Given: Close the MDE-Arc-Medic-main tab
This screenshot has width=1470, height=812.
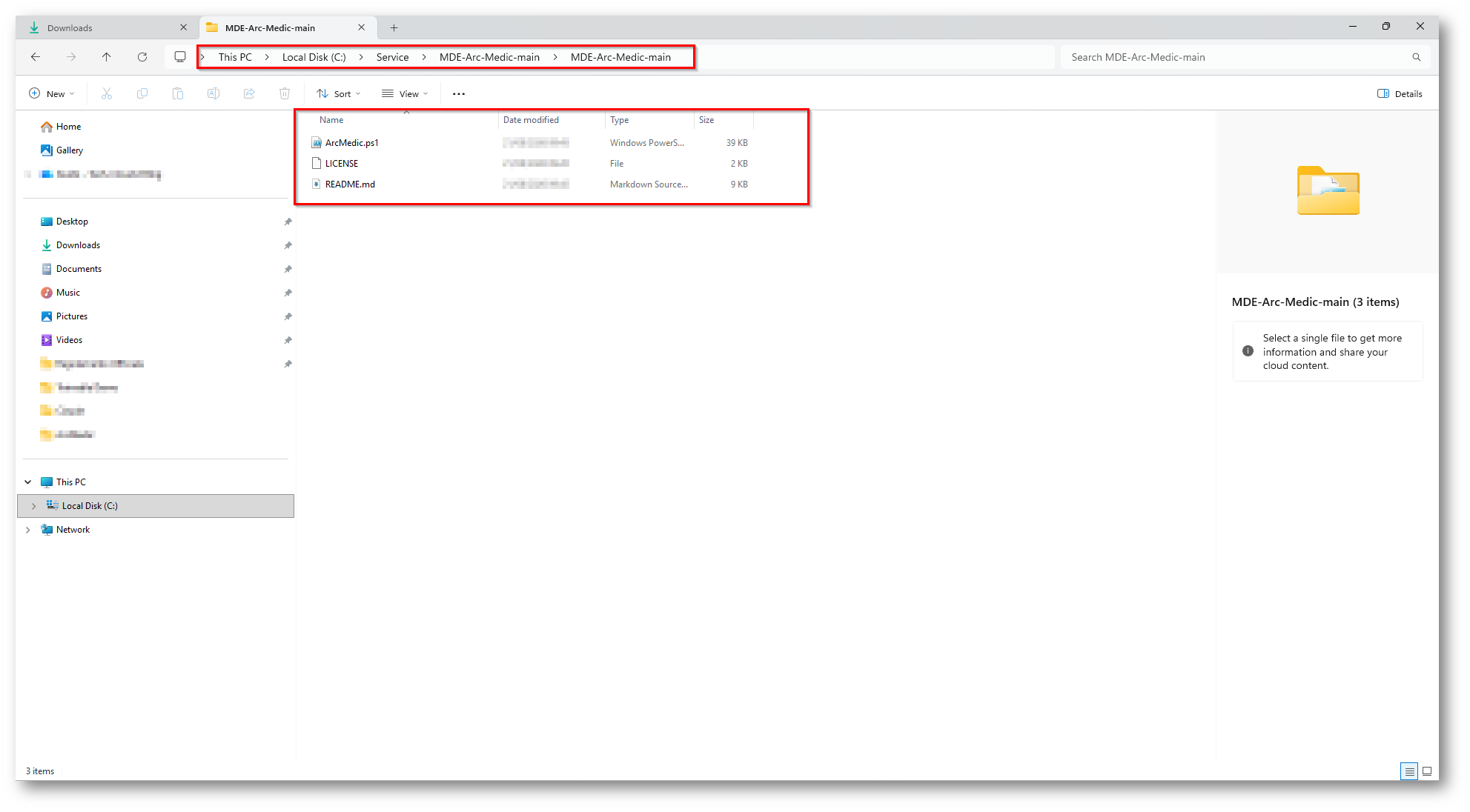Looking at the screenshot, I should coord(362,27).
